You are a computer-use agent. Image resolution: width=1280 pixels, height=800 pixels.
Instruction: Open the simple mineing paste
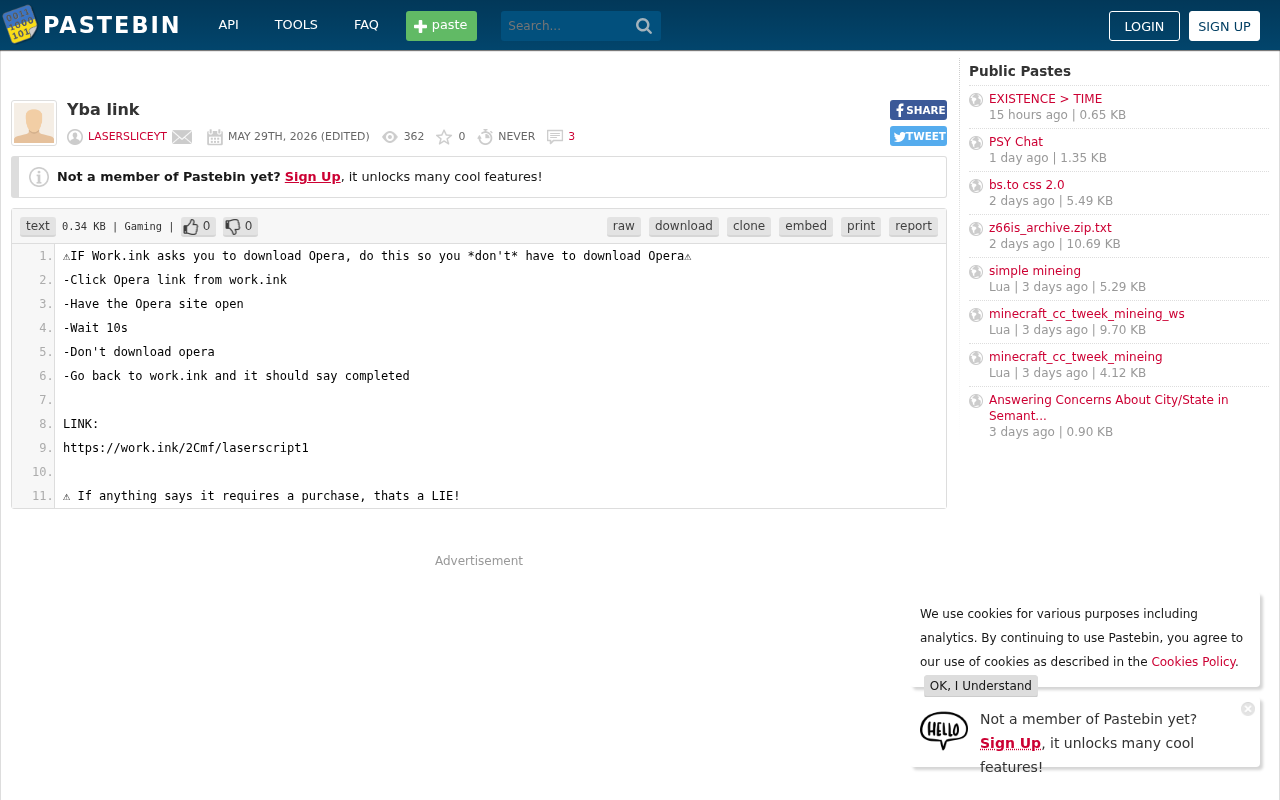coord(1035,271)
